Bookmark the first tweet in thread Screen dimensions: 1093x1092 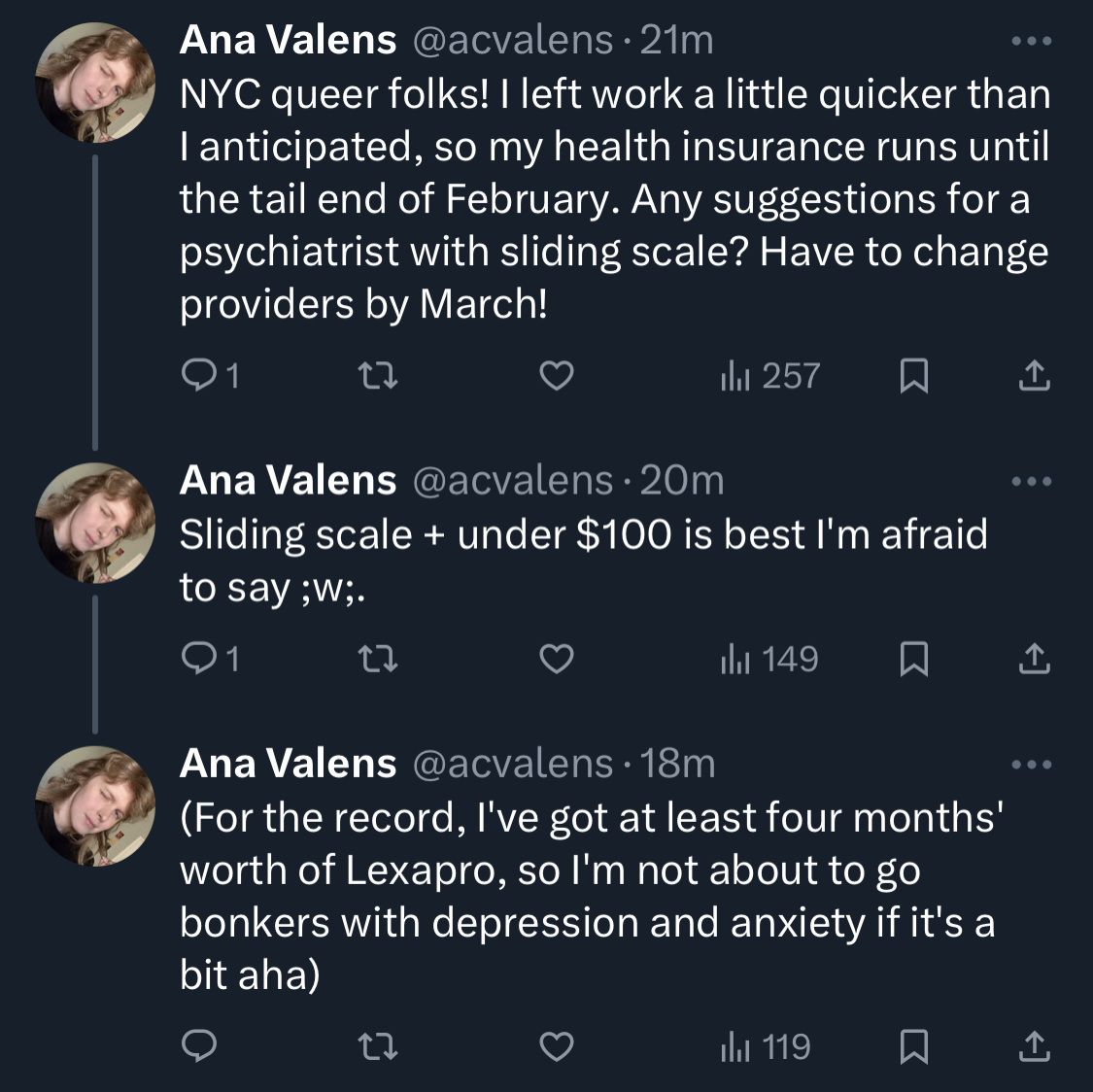point(913,376)
